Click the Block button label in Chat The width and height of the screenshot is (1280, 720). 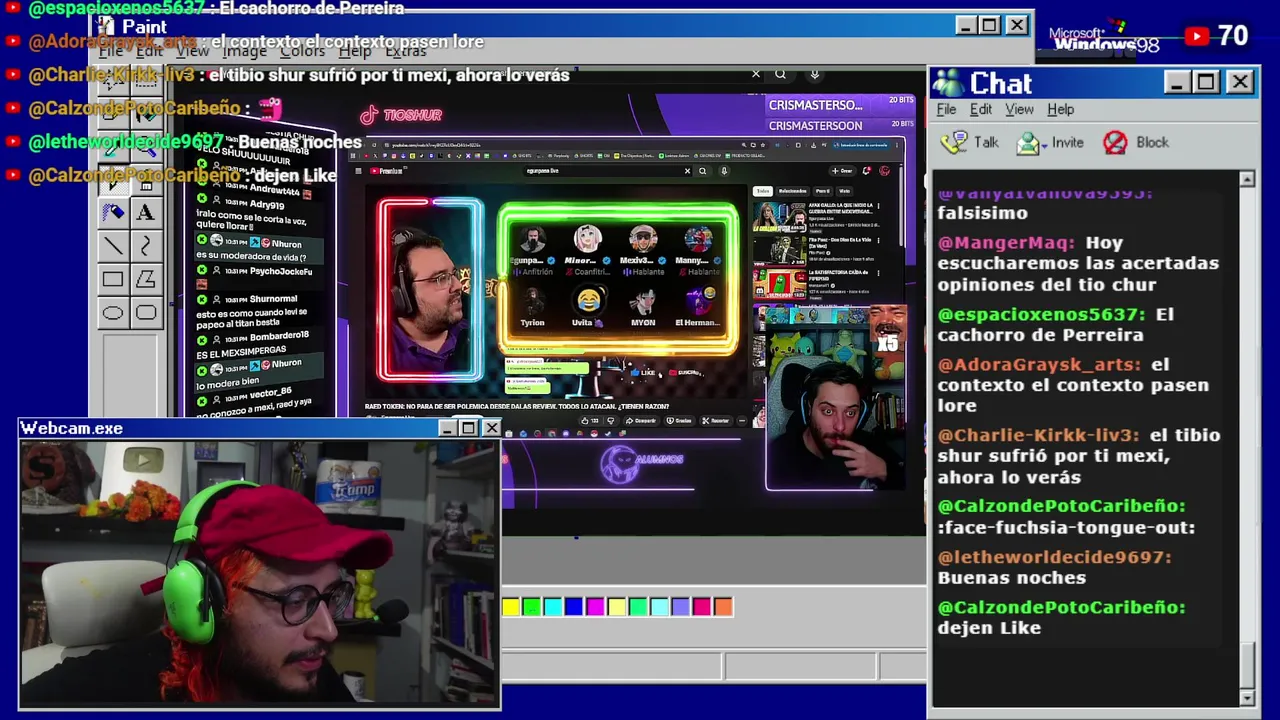(x=1152, y=142)
